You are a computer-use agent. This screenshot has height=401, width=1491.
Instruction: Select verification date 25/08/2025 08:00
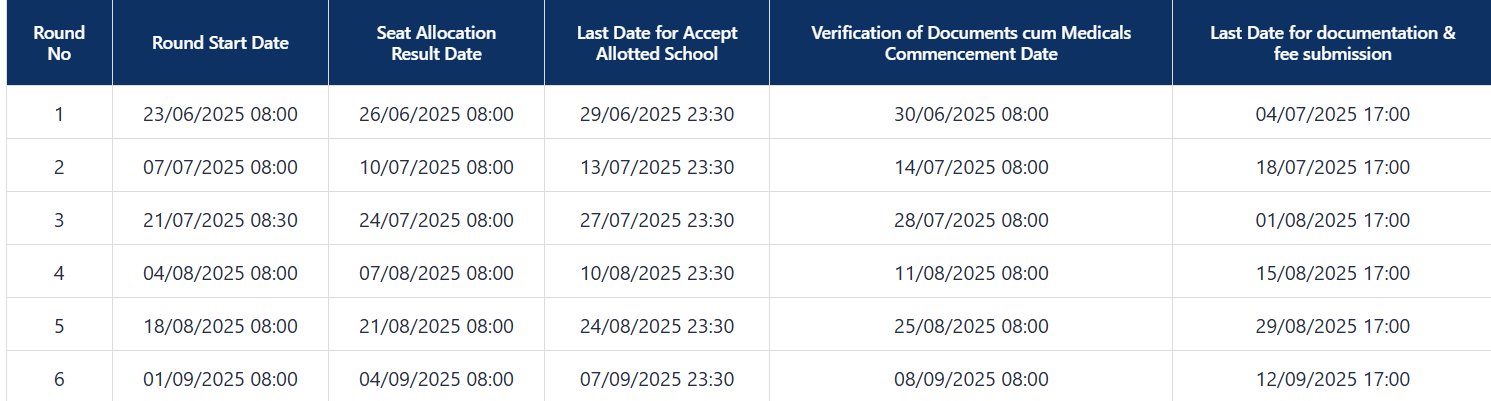[x=971, y=326]
